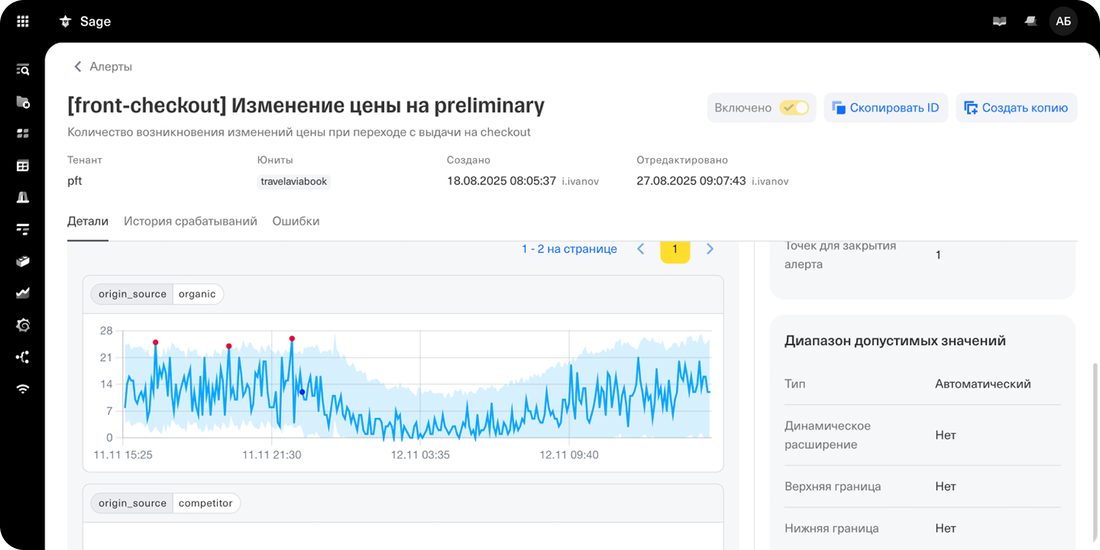Go to previous page chevron
The width and height of the screenshot is (1100, 550).
pyautogui.click(x=641, y=249)
